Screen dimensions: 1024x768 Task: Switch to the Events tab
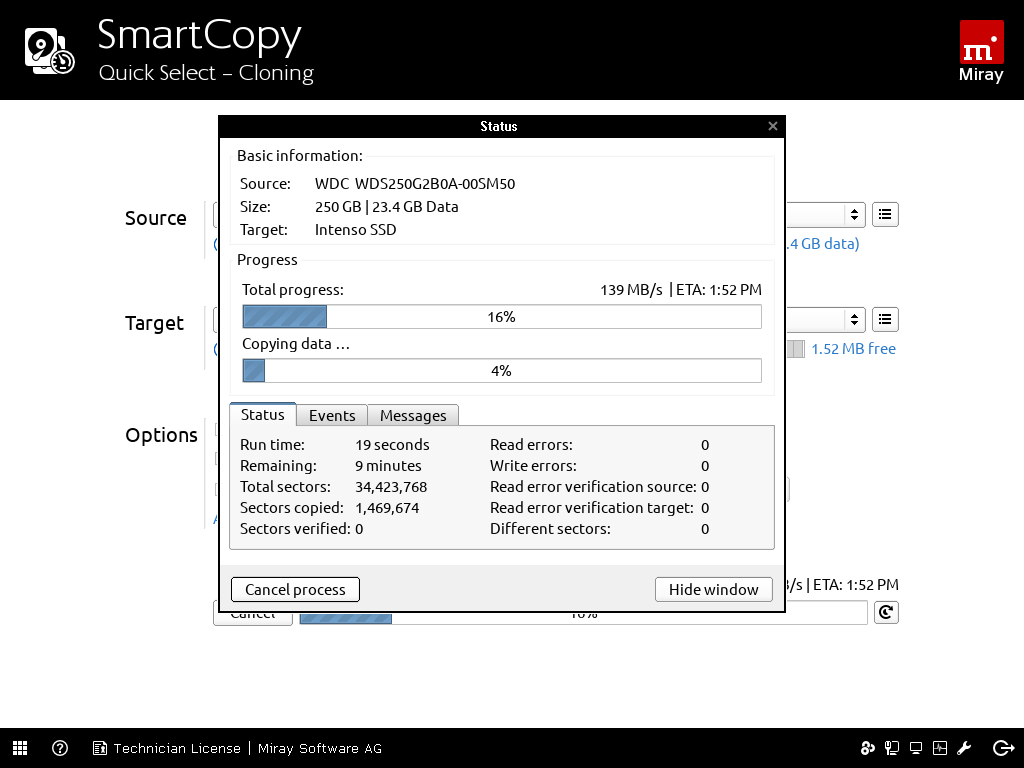pyautogui.click(x=332, y=415)
